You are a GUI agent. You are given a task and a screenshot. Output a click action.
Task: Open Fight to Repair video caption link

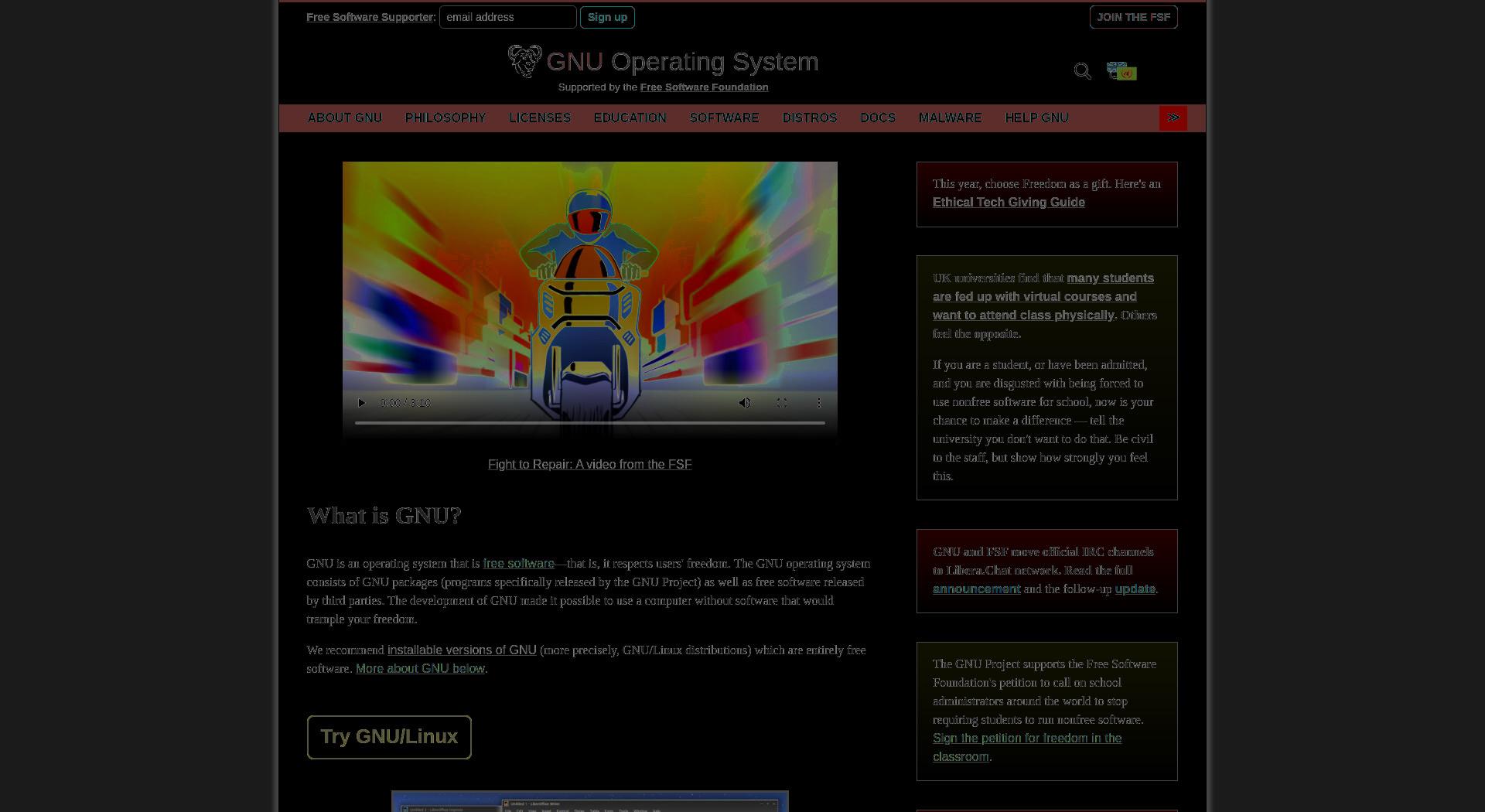point(589,464)
